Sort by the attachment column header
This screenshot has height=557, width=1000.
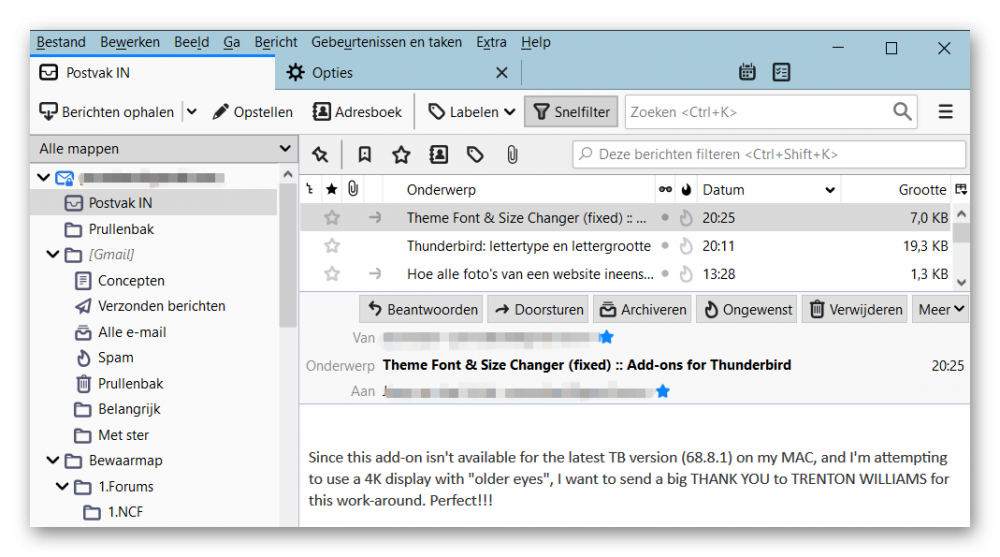coord(353,189)
